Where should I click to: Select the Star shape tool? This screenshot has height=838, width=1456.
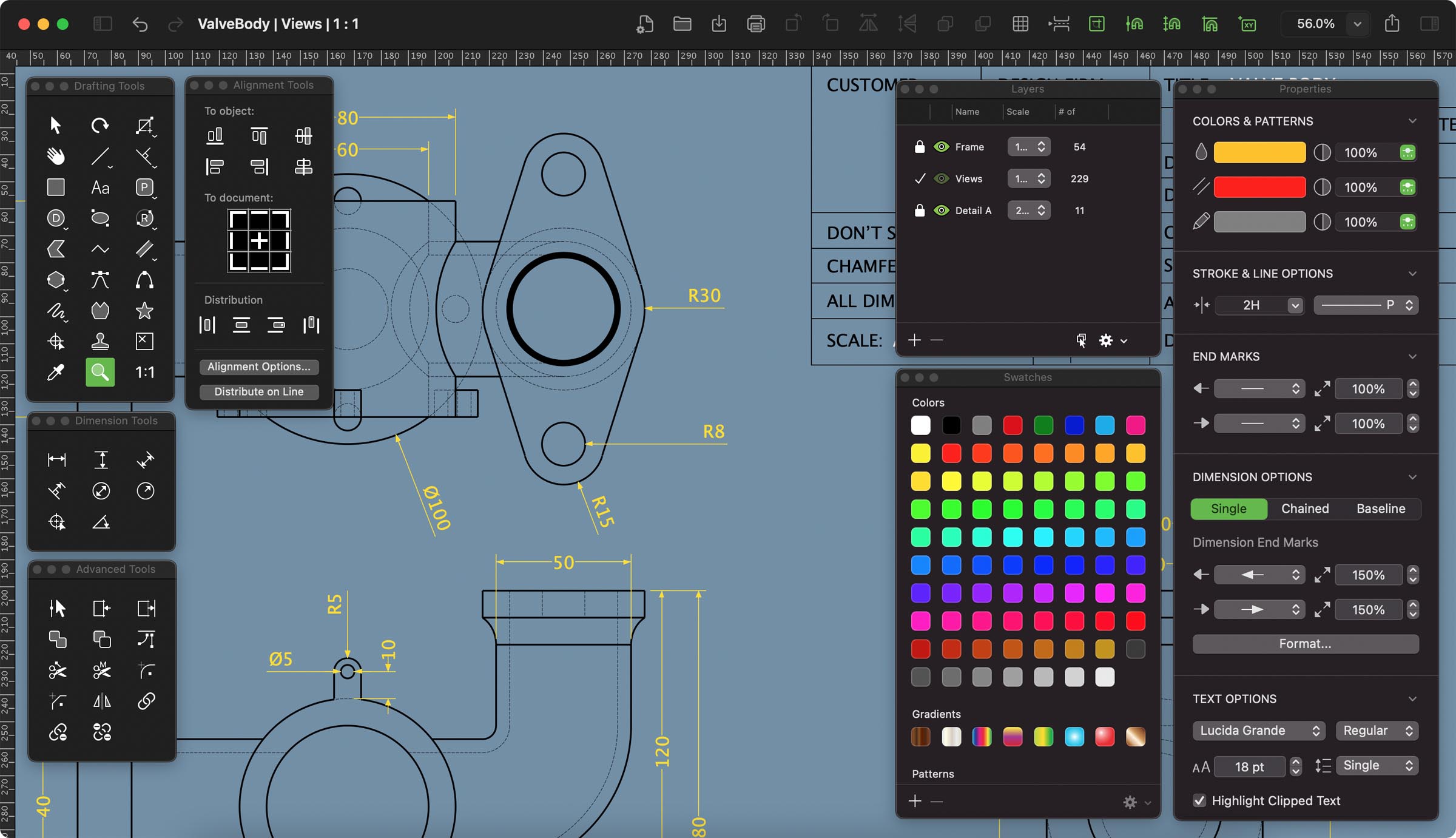[x=145, y=311]
